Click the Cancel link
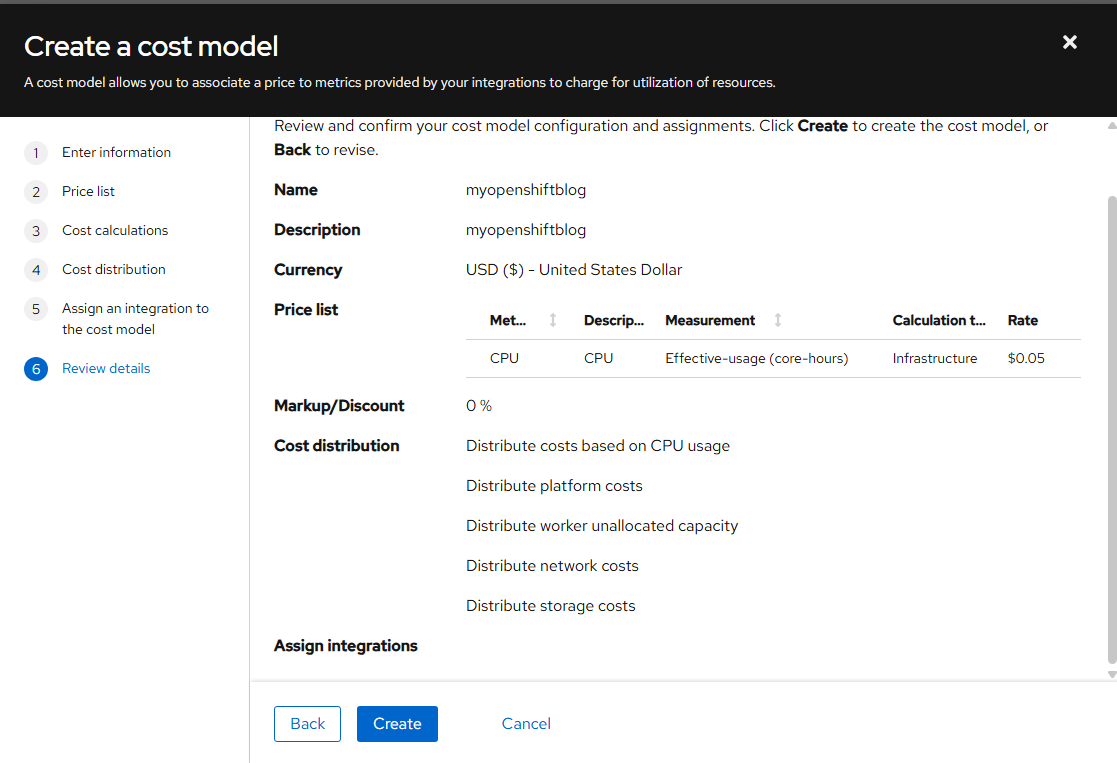Screen dimensions: 1117x763 pos(526,724)
